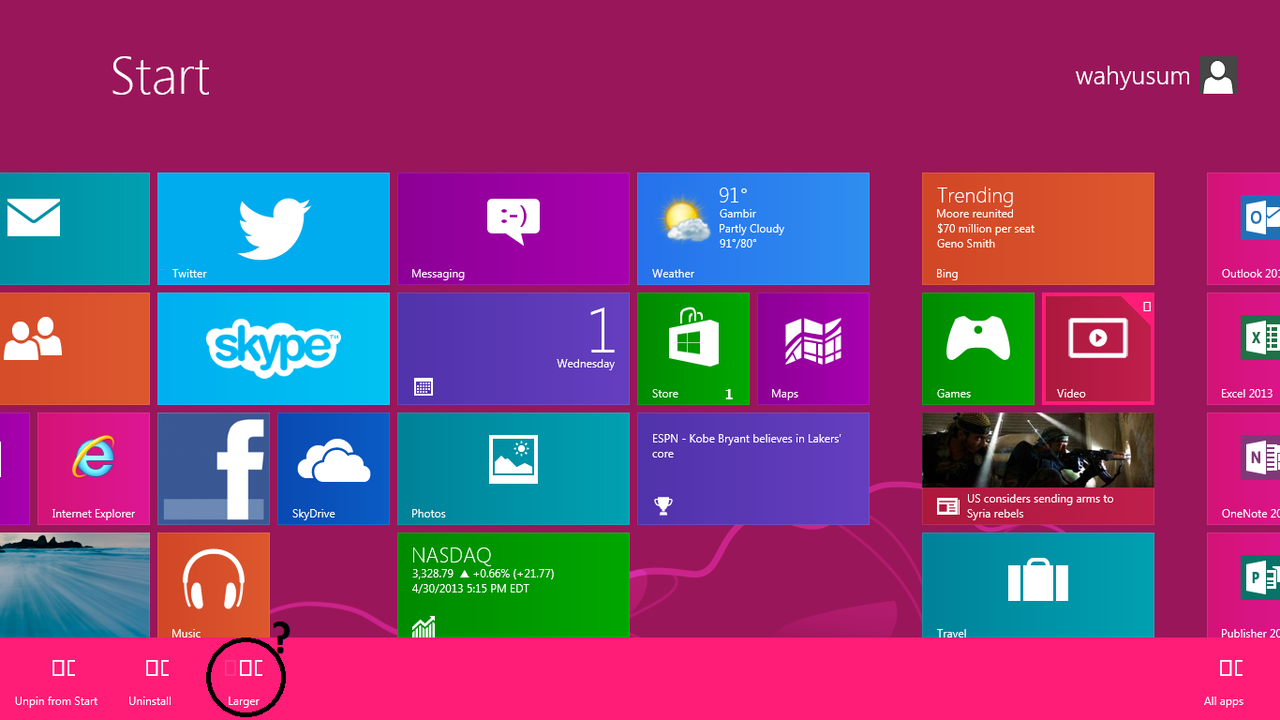The width and height of the screenshot is (1280, 720).
Task: Click the Larger button in app bar
Action: [x=244, y=682]
